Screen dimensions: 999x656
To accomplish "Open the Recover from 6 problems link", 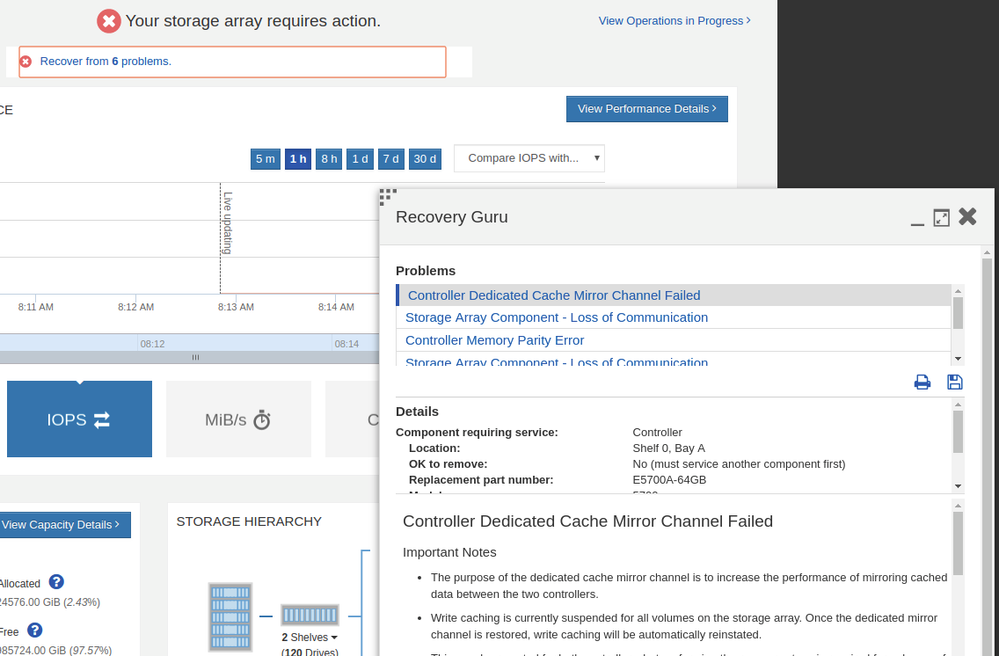I will [105, 61].
